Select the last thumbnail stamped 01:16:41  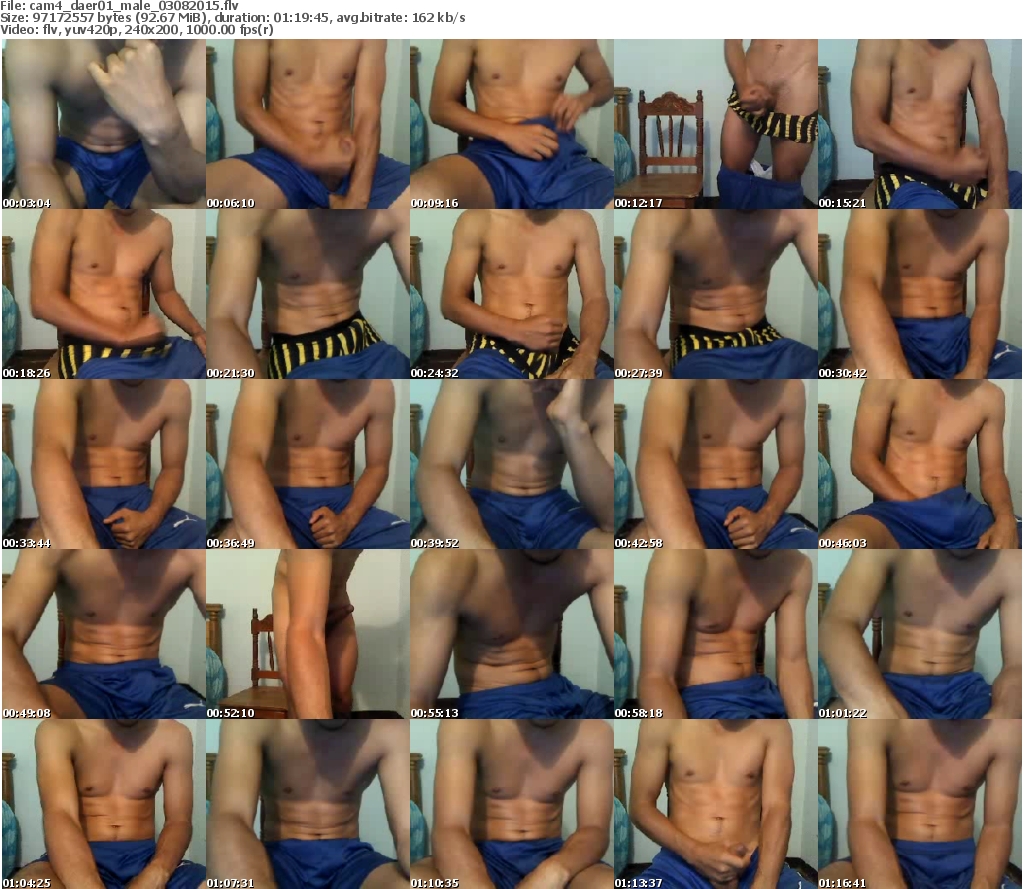tap(920, 804)
